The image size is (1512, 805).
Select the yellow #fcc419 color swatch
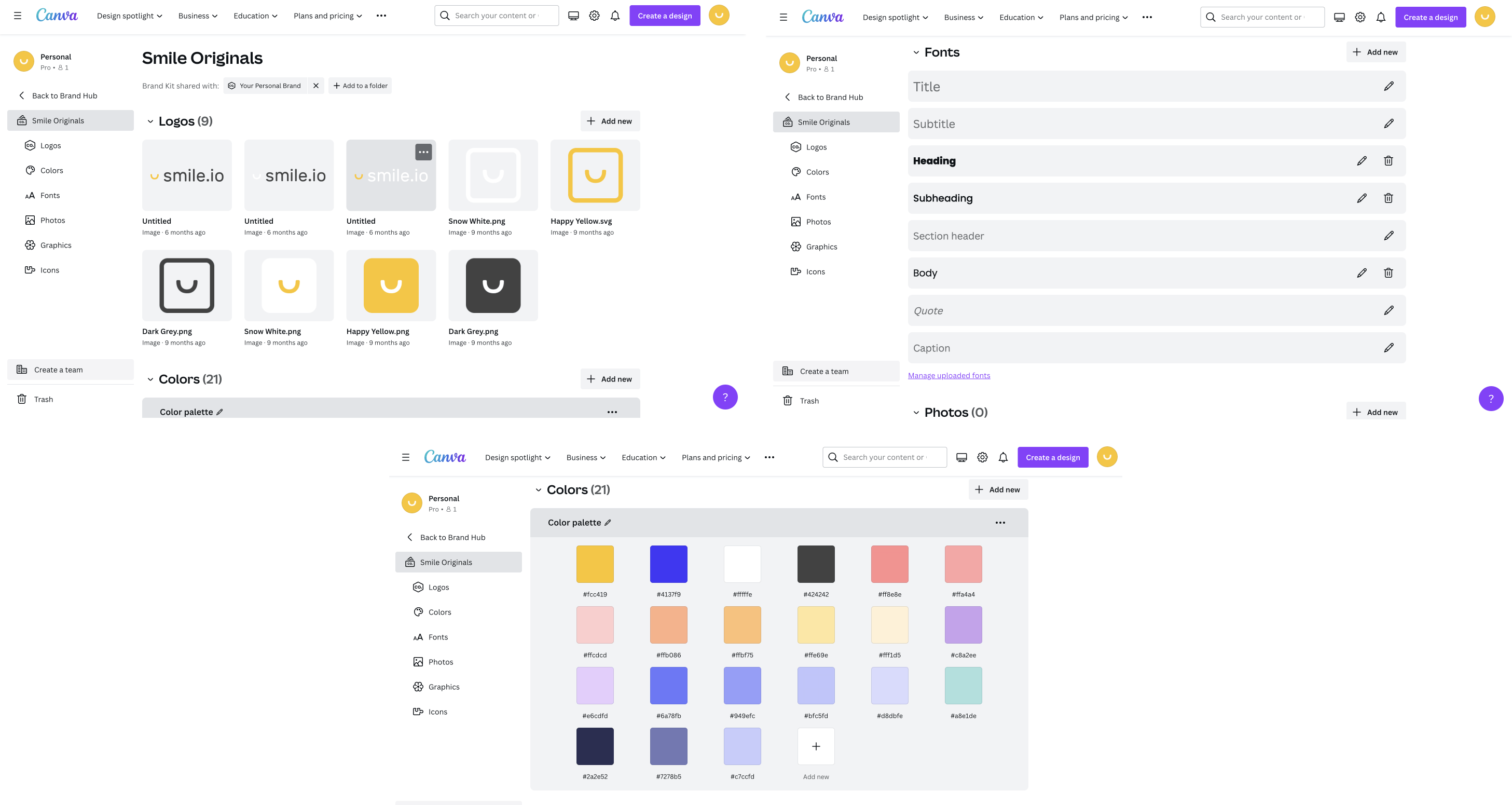point(594,564)
